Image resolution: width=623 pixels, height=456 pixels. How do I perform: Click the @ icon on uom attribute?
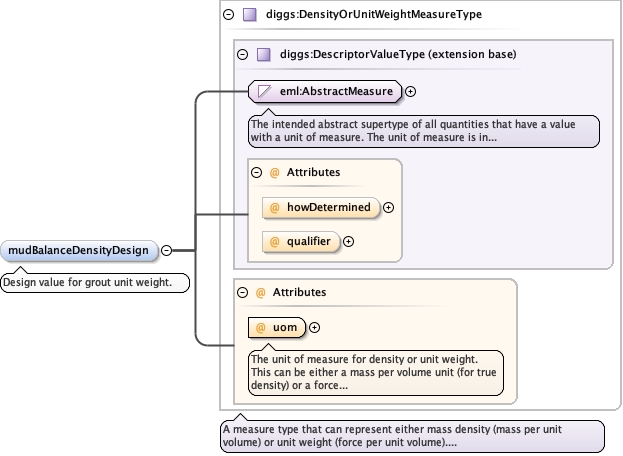pyautogui.click(x=261, y=326)
